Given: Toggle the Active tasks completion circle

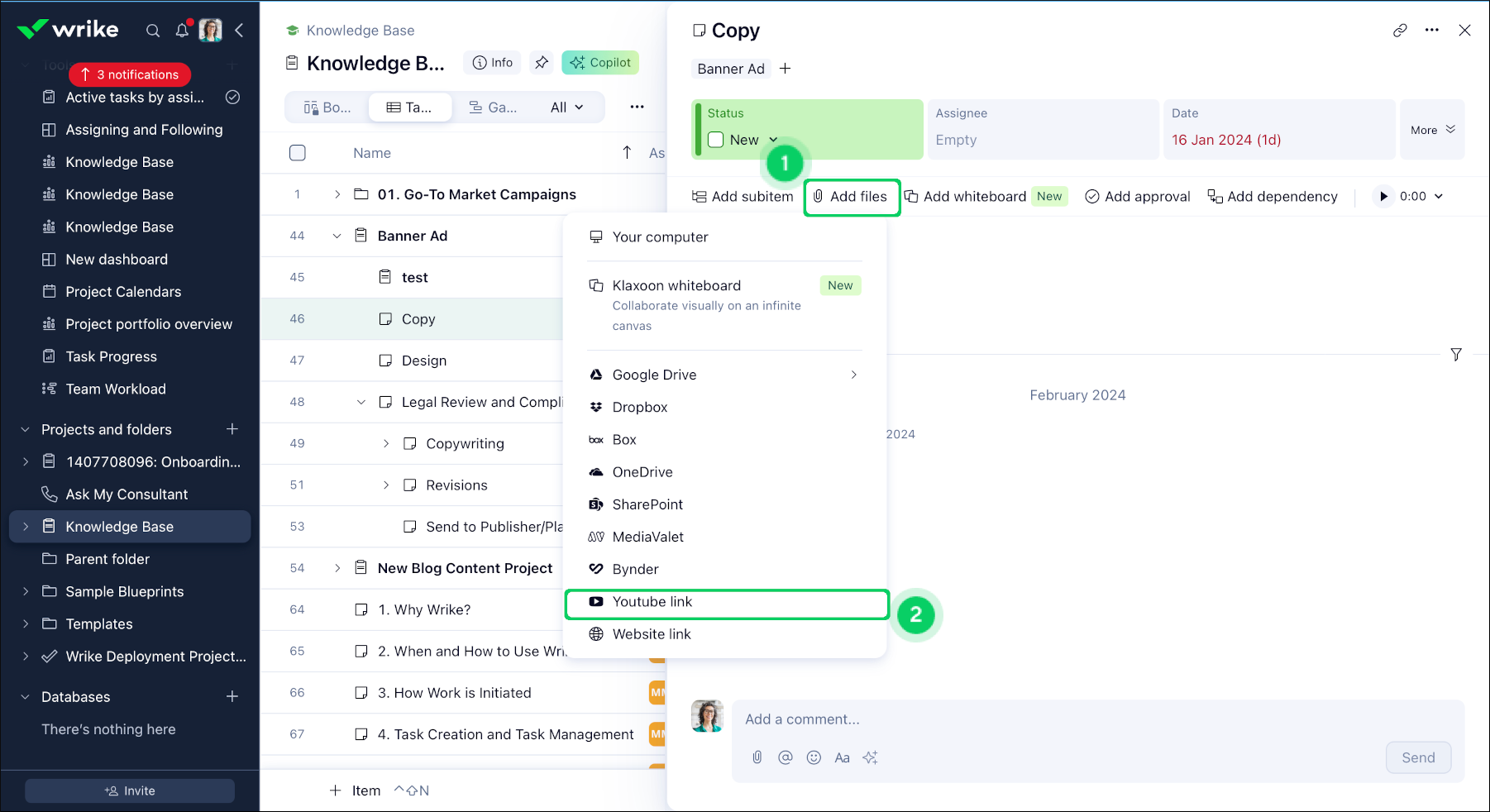Looking at the screenshot, I should click(x=233, y=98).
